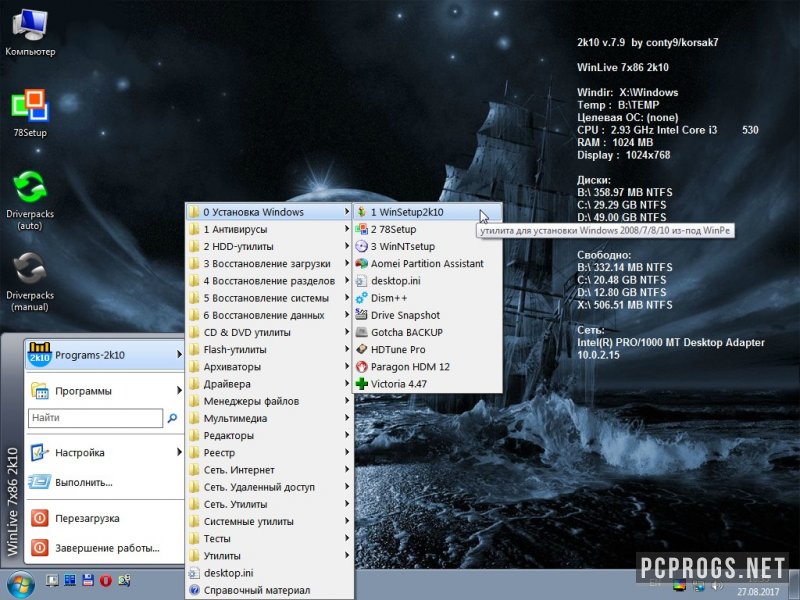The height and width of the screenshot is (600, 800).
Task: Launch 1 WinSetup2k10 utility
Action: pos(427,212)
